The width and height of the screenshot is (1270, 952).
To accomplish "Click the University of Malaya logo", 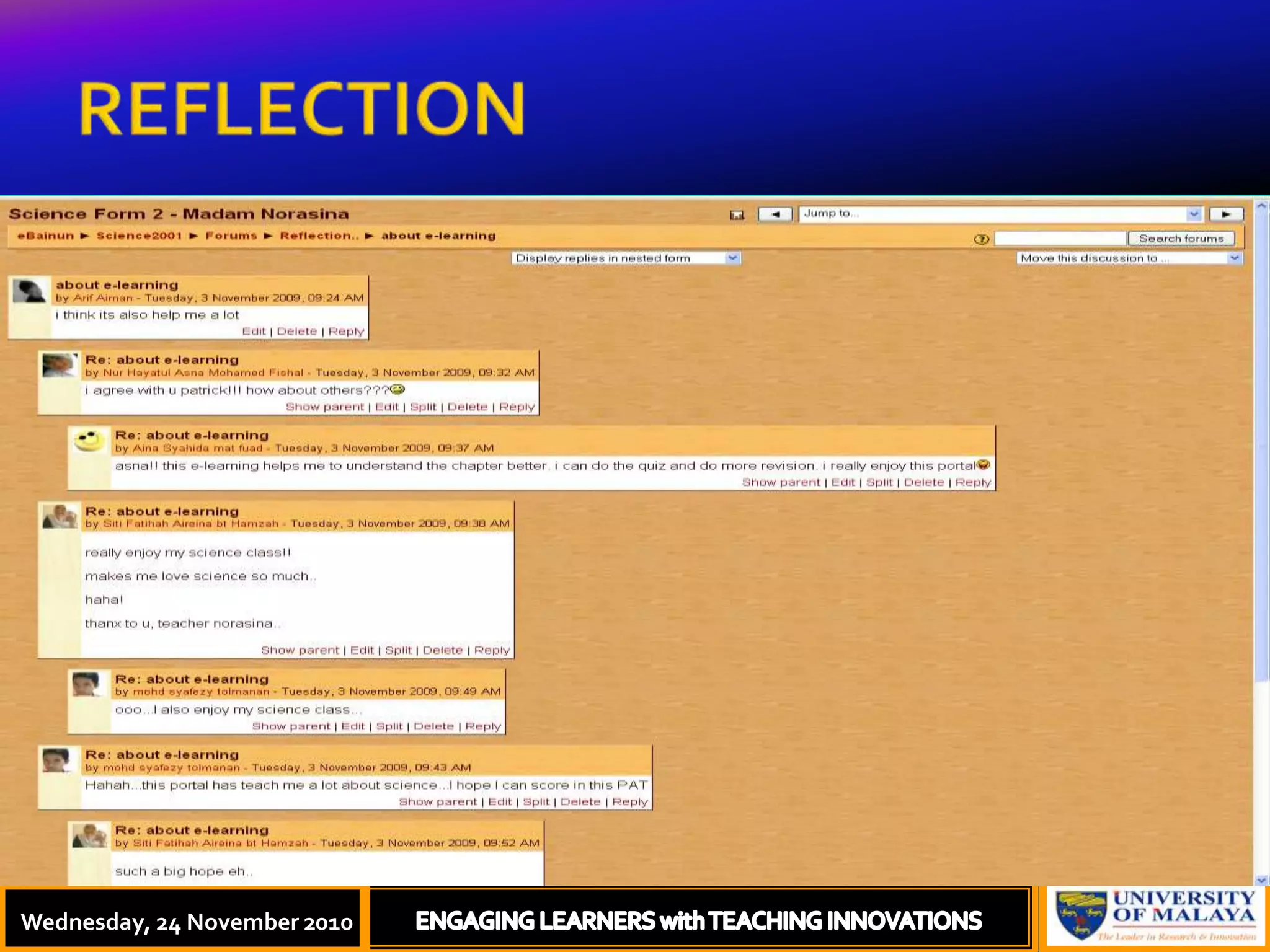I will coord(1156,917).
